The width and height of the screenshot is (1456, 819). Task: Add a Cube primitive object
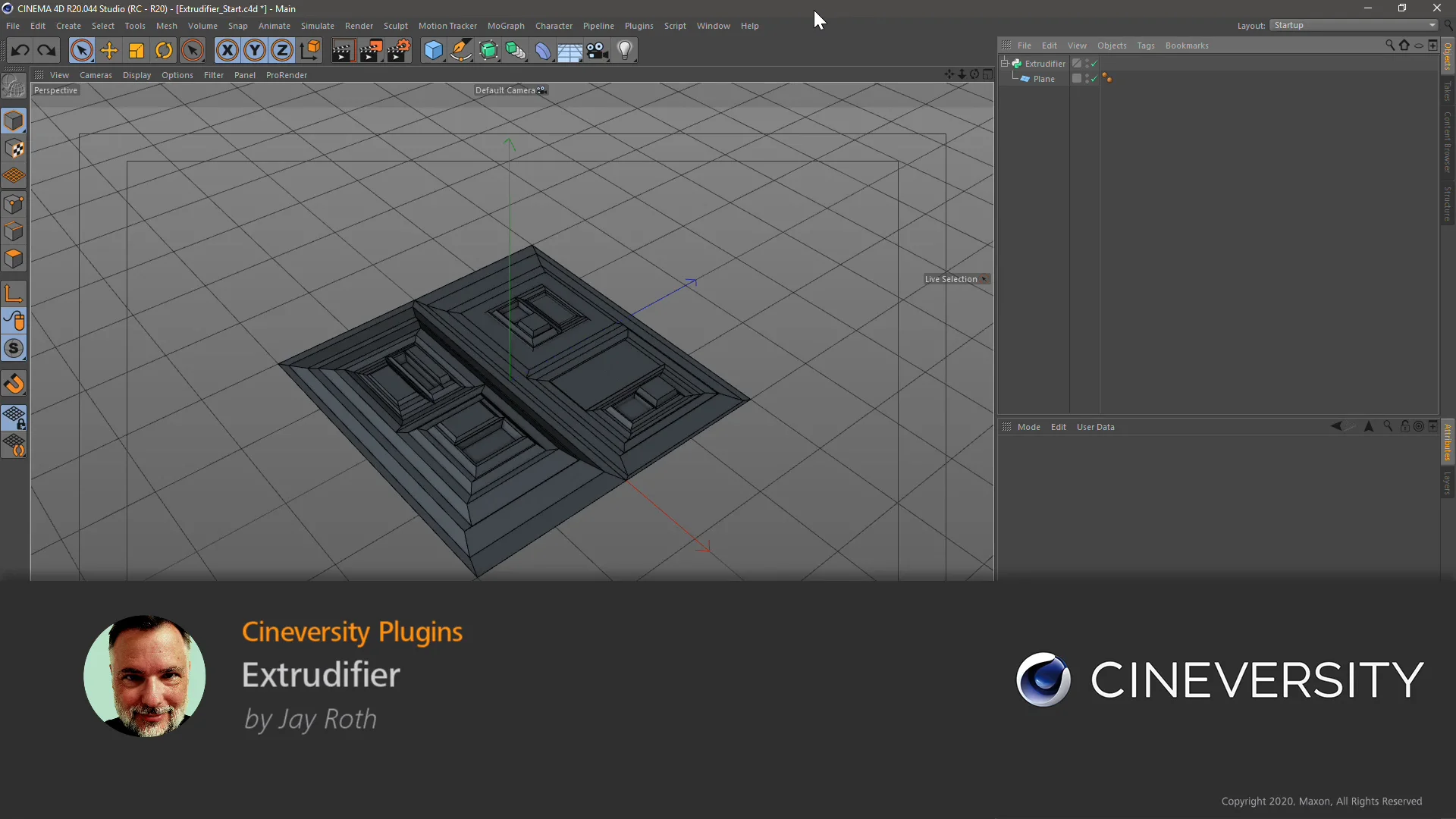click(x=433, y=51)
